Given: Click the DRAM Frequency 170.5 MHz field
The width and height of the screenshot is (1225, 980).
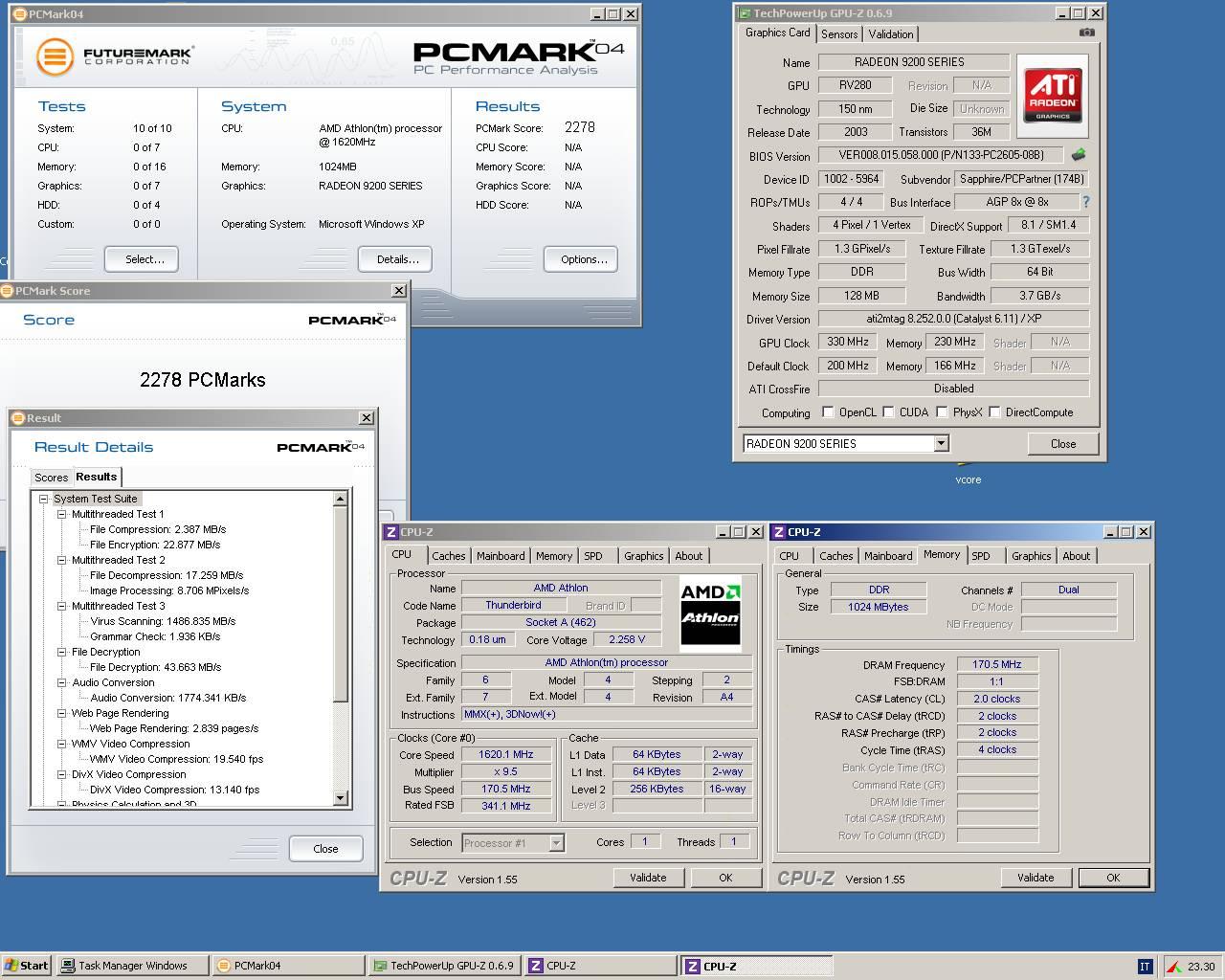Looking at the screenshot, I should [997, 664].
